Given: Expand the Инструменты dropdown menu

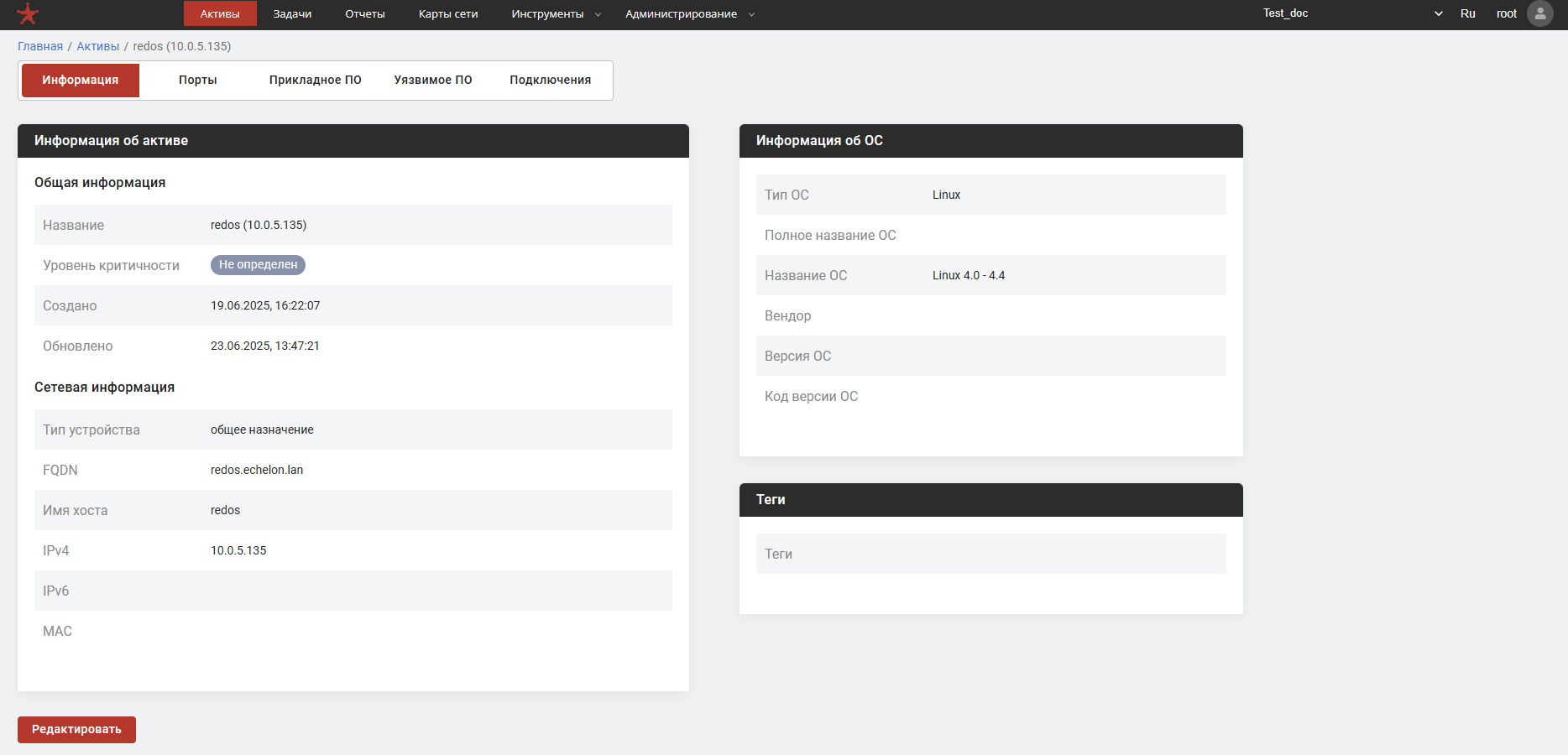Looking at the screenshot, I should [556, 14].
